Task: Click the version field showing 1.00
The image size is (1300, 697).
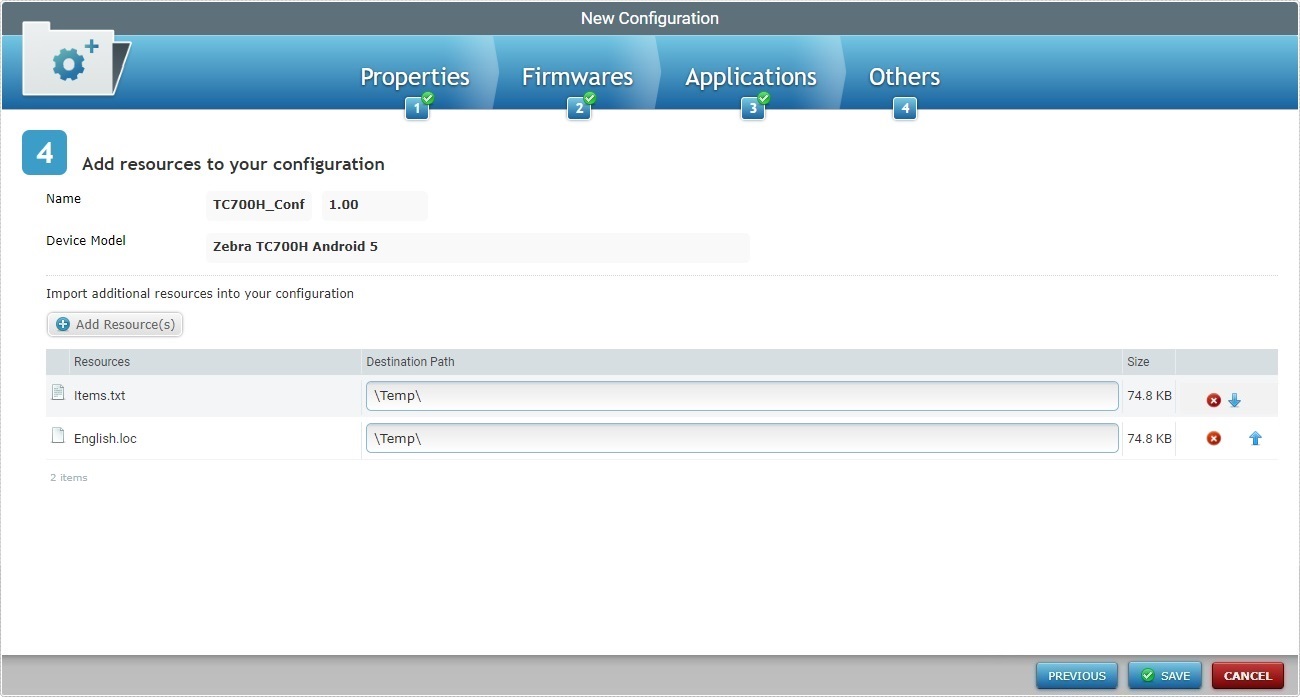Action: (373, 205)
